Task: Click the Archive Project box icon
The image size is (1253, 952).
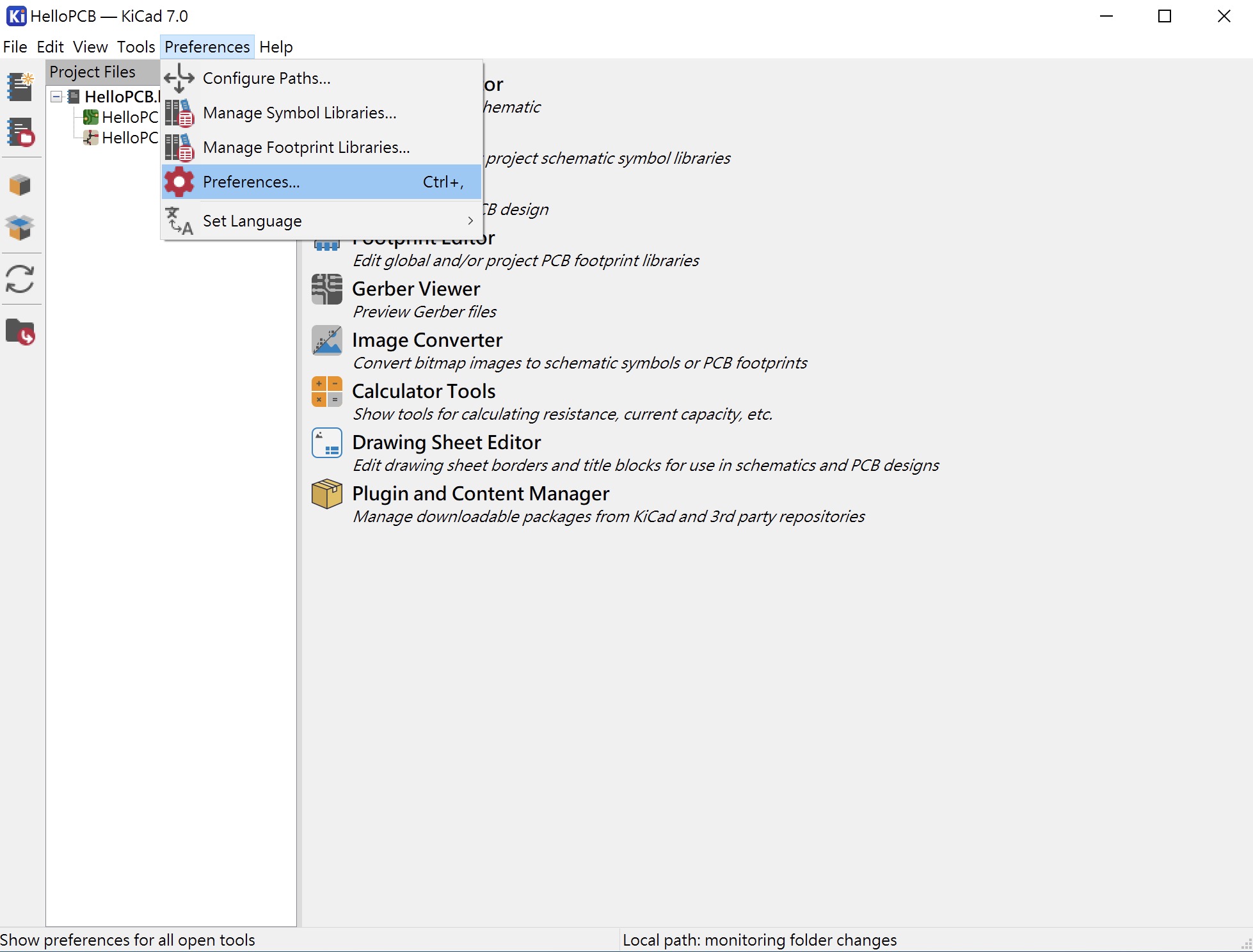Action: [x=20, y=185]
